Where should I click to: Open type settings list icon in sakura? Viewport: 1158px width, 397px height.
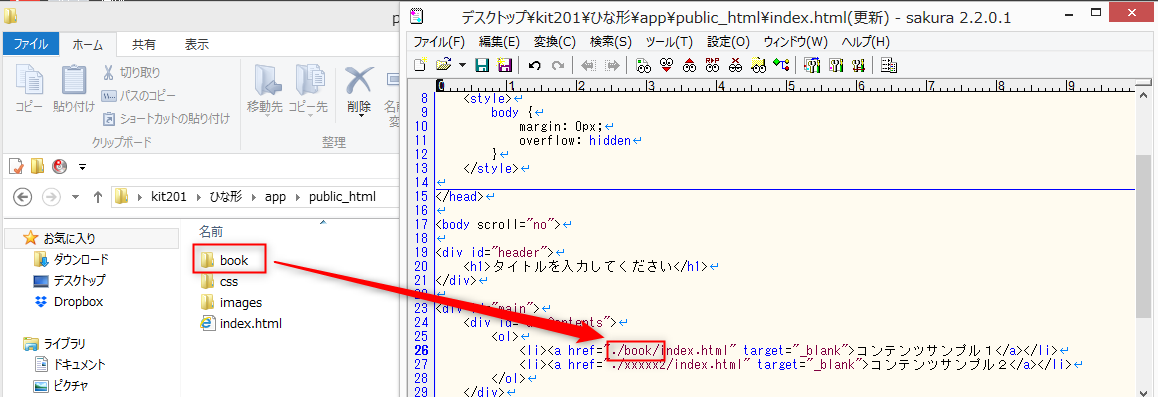(812, 65)
